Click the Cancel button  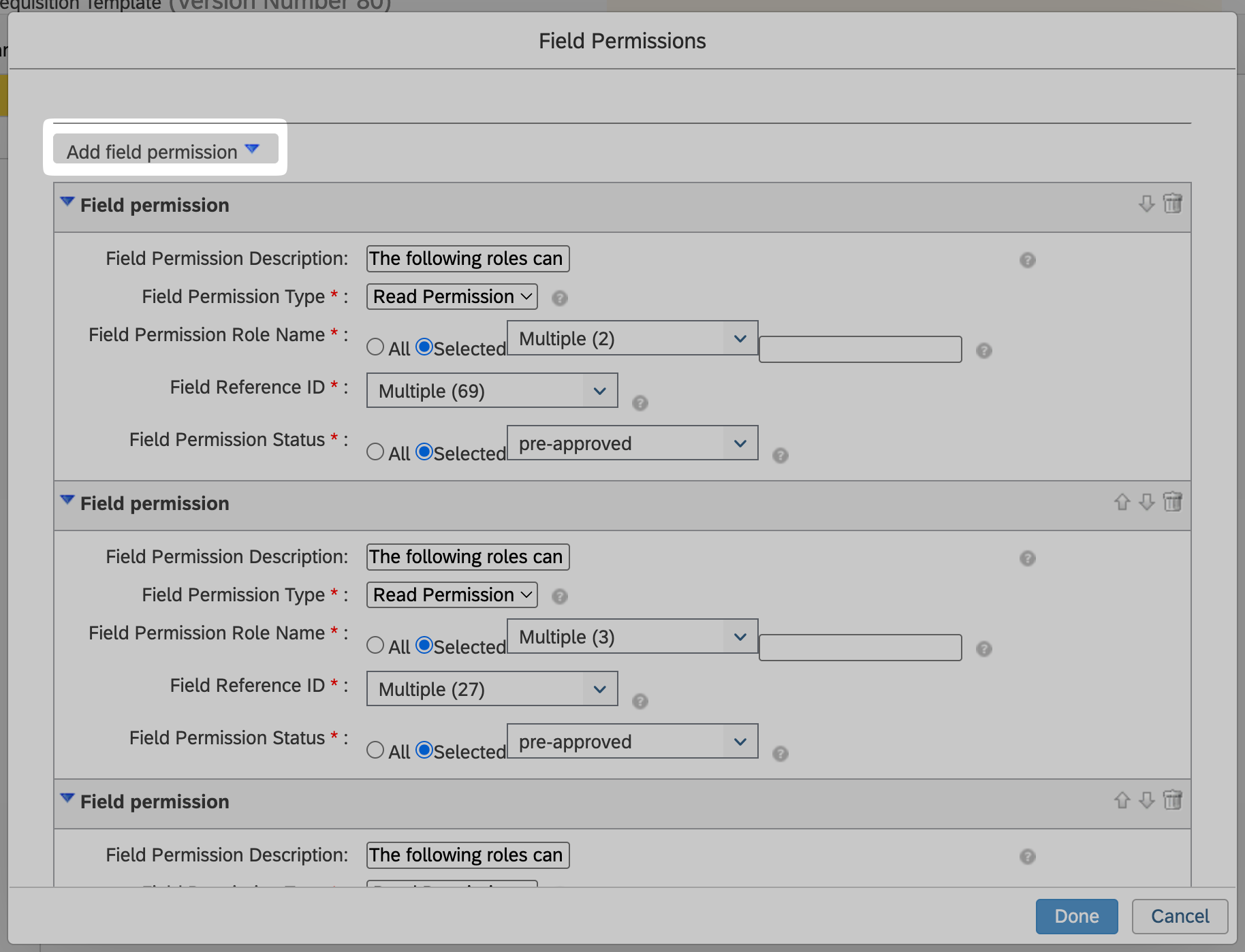click(x=1180, y=916)
